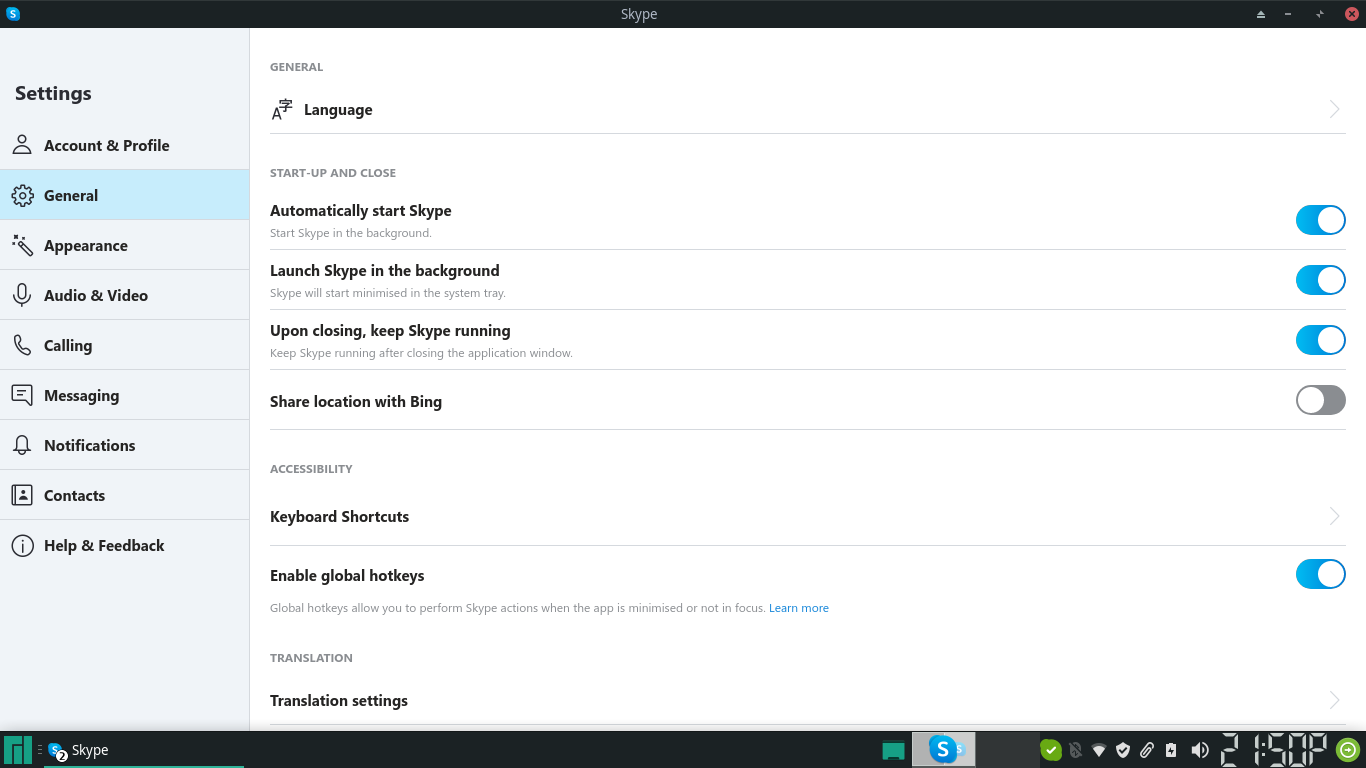Viewport: 1366px width, 768px height.
Task: Expand Translation settings chevron
Action: (x=1334, y=700)
